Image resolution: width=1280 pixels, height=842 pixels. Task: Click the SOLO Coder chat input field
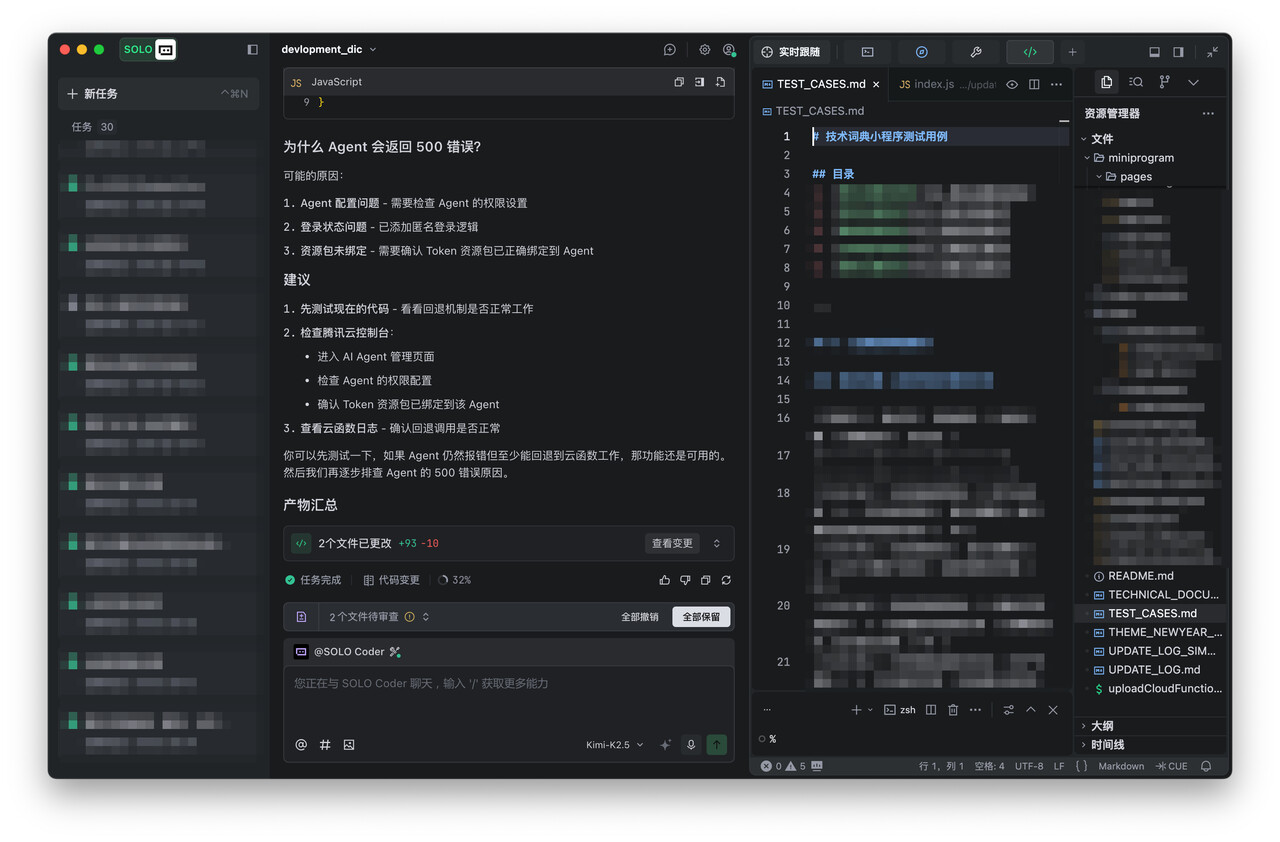click(508, 684)
